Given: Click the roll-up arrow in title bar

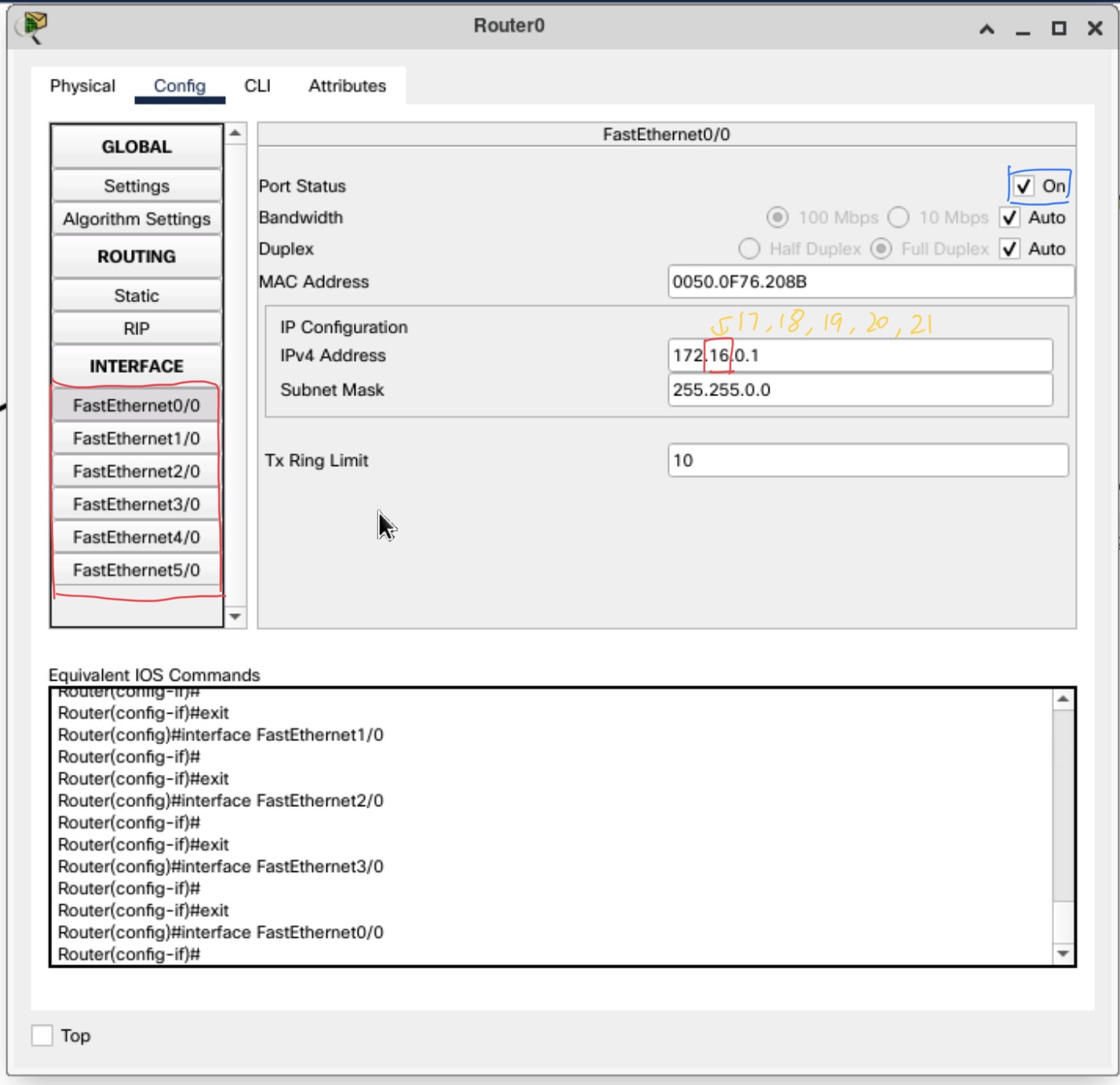Looking at the screenshot, I should pos(987,30).
